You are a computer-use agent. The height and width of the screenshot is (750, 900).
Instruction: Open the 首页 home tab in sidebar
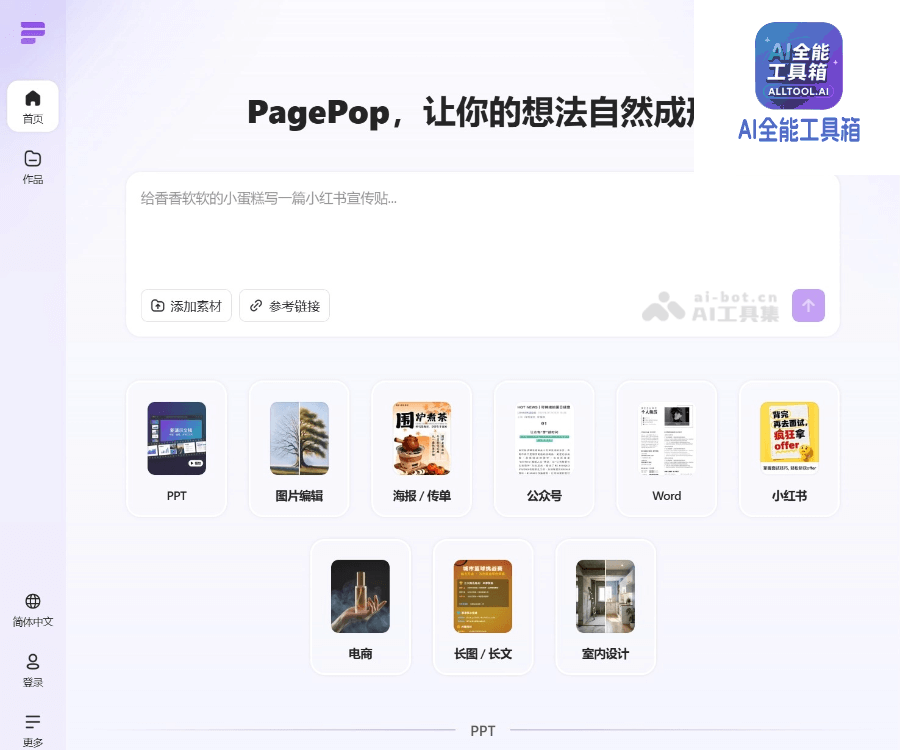pos(33,106)
